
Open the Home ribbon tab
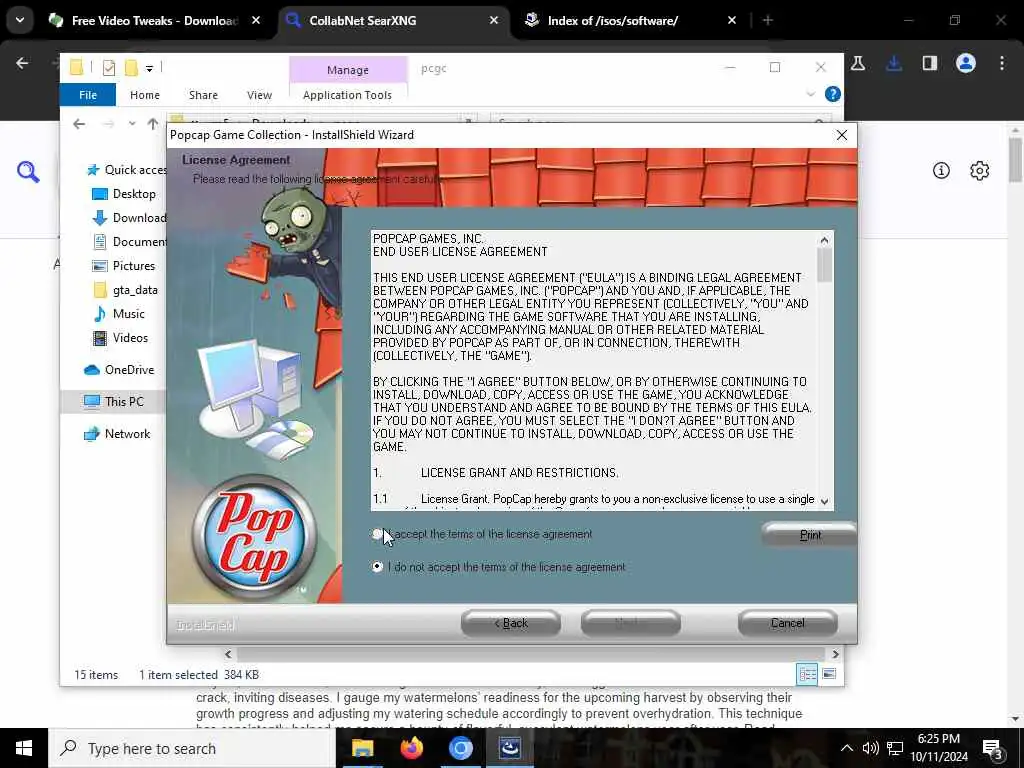pyautogui.click(x=145, y=95)
